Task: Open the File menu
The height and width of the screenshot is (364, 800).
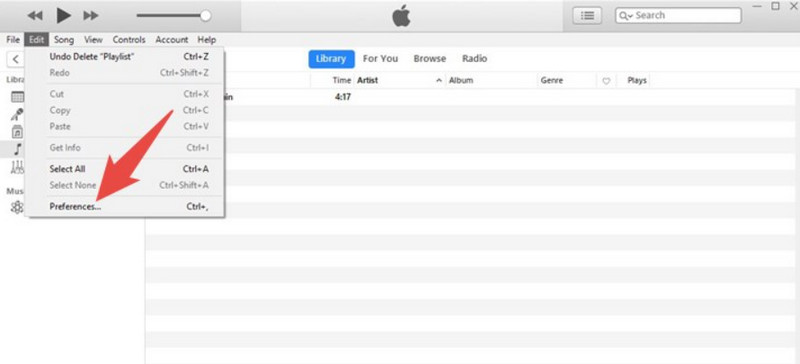Action: [x=13, y=39]
